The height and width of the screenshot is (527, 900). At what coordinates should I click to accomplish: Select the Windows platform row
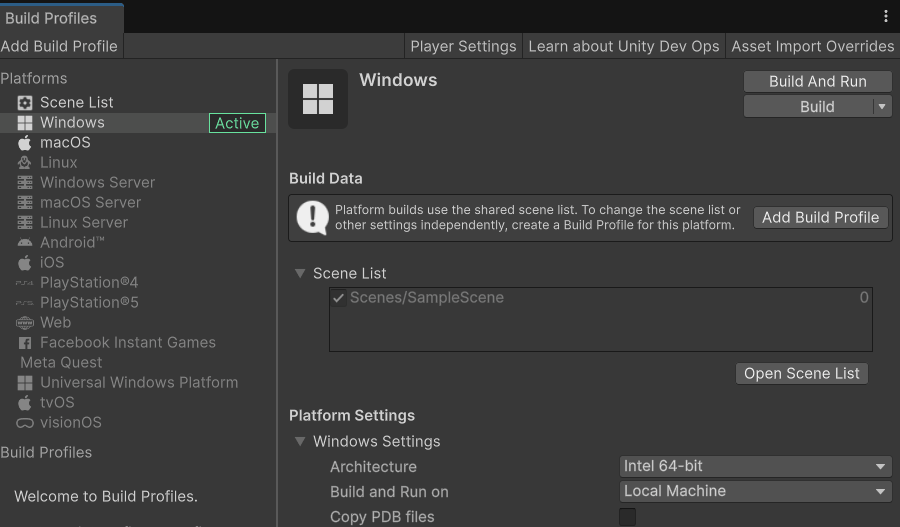138,123
